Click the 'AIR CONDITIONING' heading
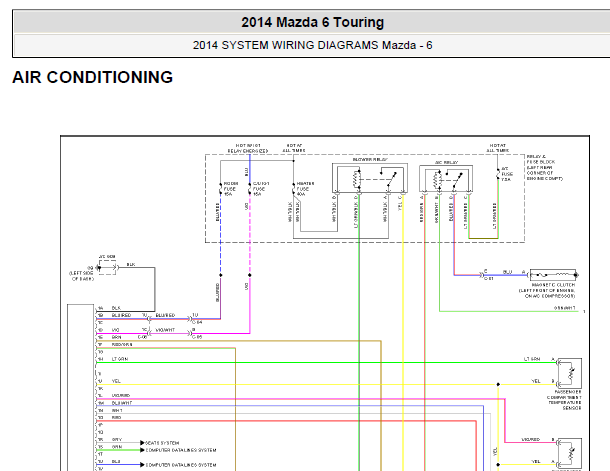 [x=93, y=77]
